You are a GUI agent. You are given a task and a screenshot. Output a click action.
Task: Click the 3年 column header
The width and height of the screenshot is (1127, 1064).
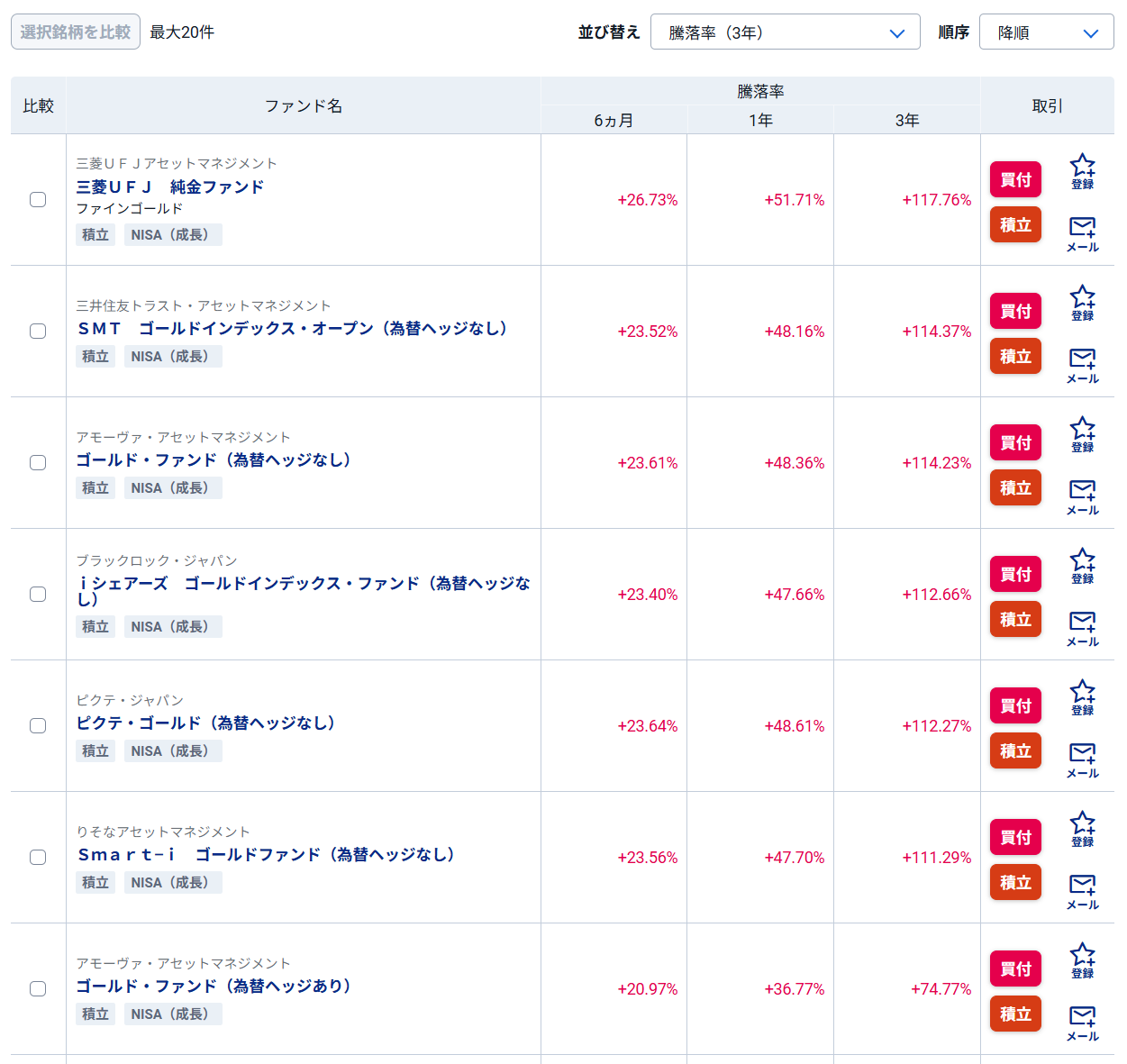pyautogui.click(x=907, y=120)
